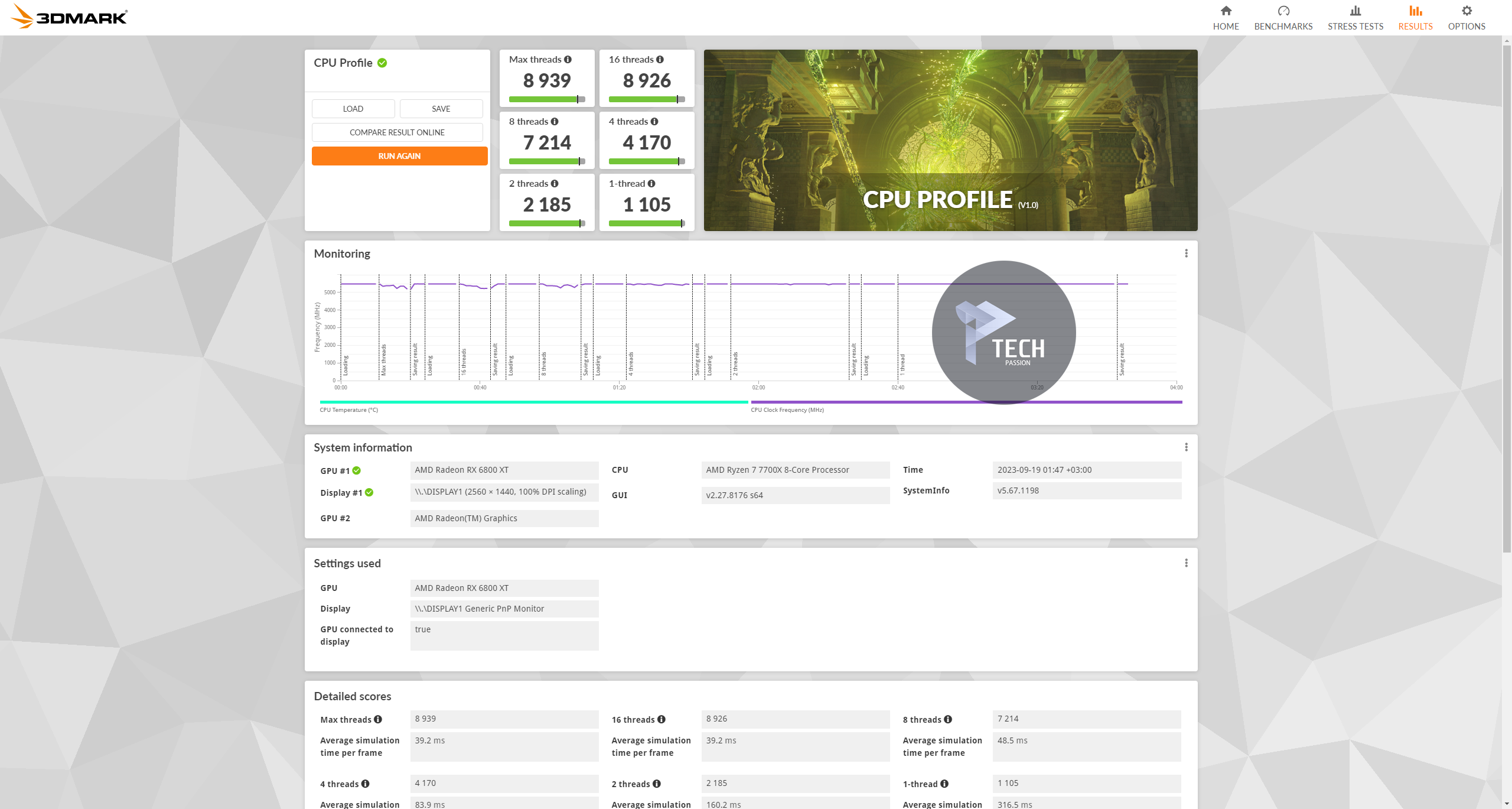Click the 1-thread info icon in score card
Viewport: 1512px width, 809px height.
pyautogui.click(x=651, y=184)
